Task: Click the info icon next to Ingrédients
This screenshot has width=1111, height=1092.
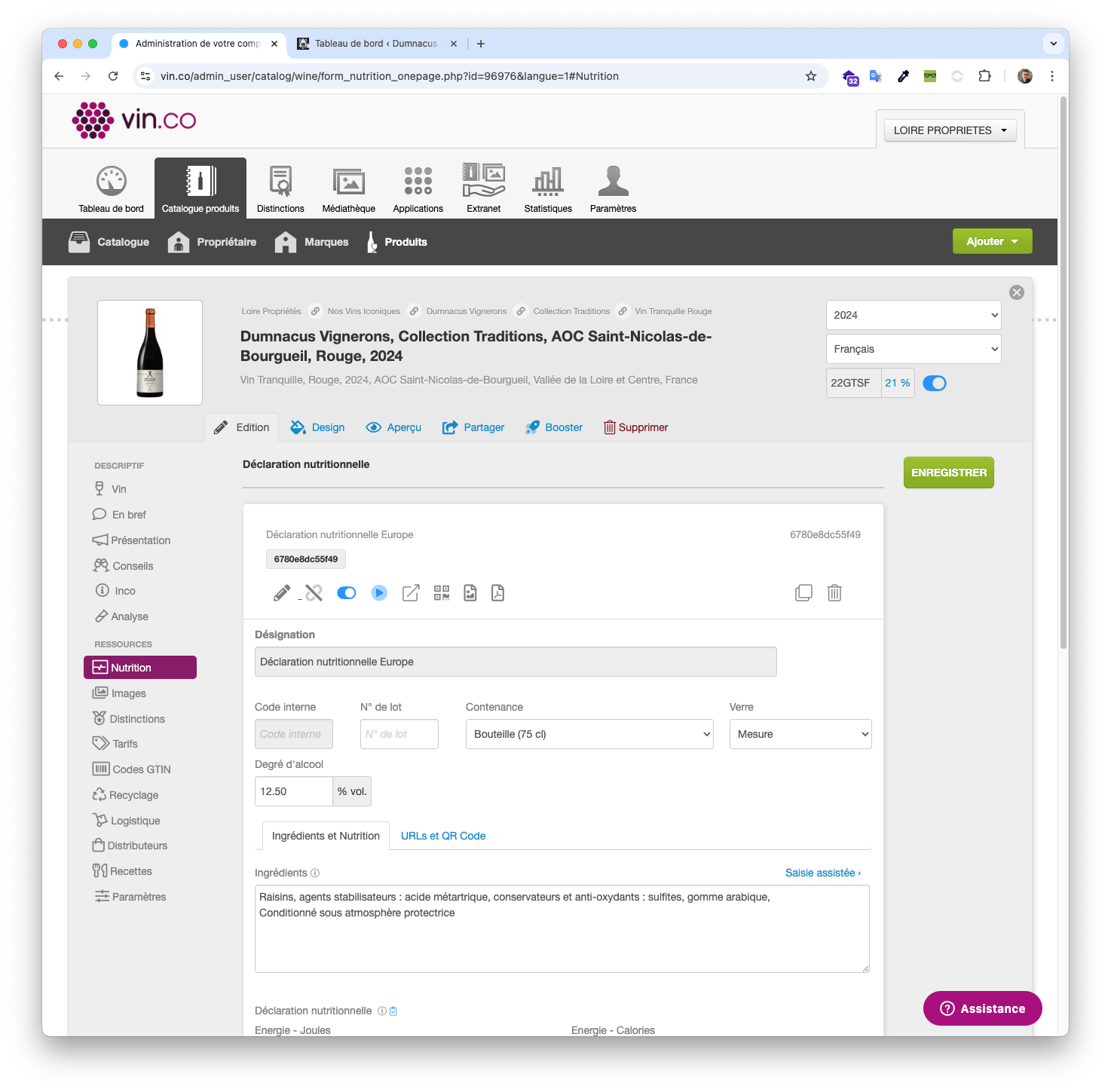Action: (315, 873)
